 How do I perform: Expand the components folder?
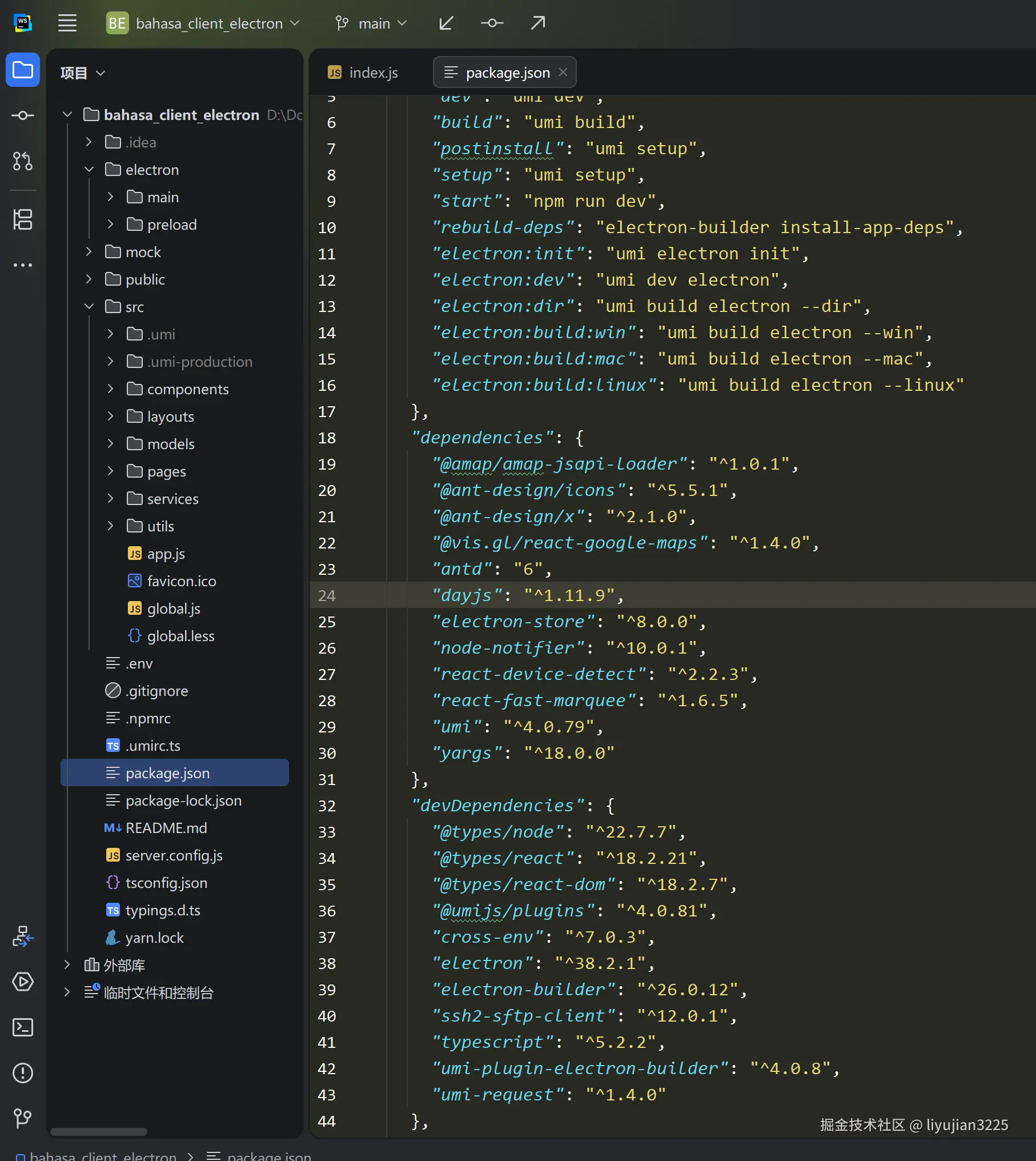[110, 389]
